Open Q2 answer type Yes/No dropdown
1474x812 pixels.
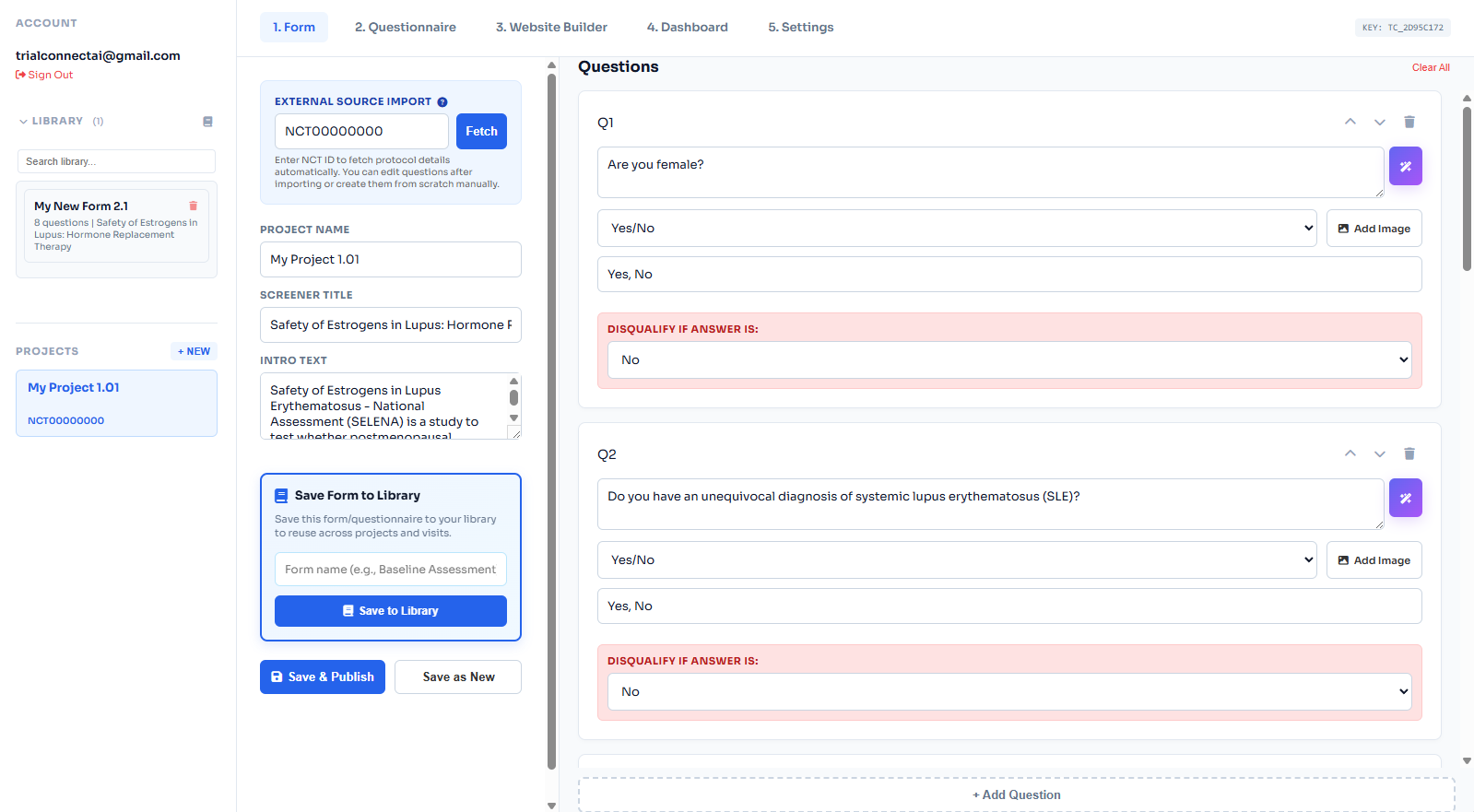(x=957, y=559)
